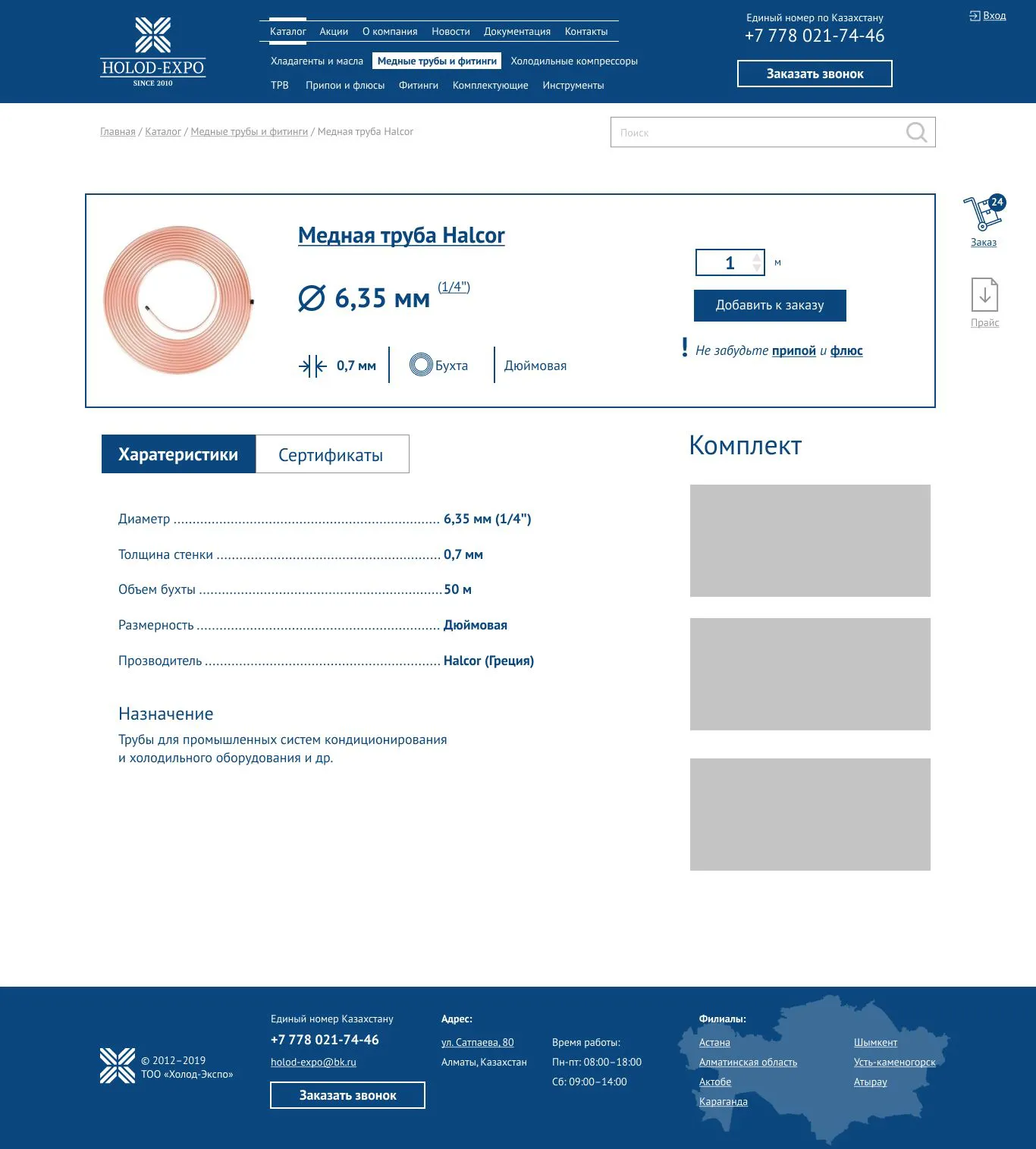Switch to the Сертификаты tab

pyautogui.click(x=331, y=454)
